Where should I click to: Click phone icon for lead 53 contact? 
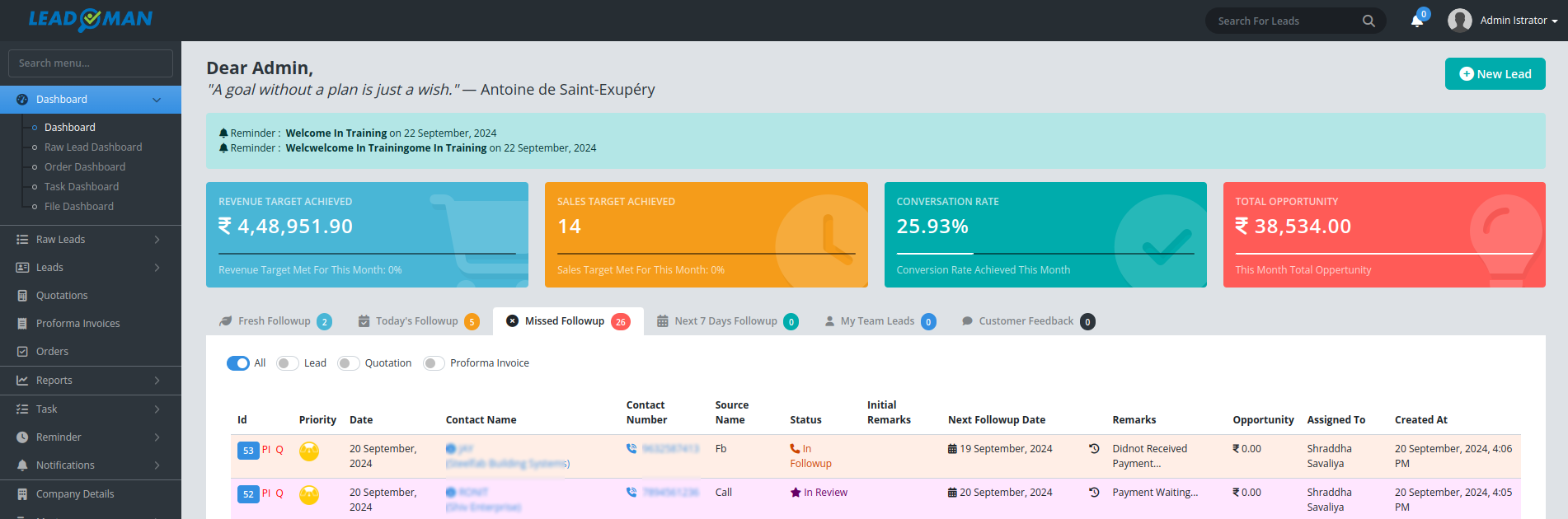pyautogui.click(x=631, y=449)
